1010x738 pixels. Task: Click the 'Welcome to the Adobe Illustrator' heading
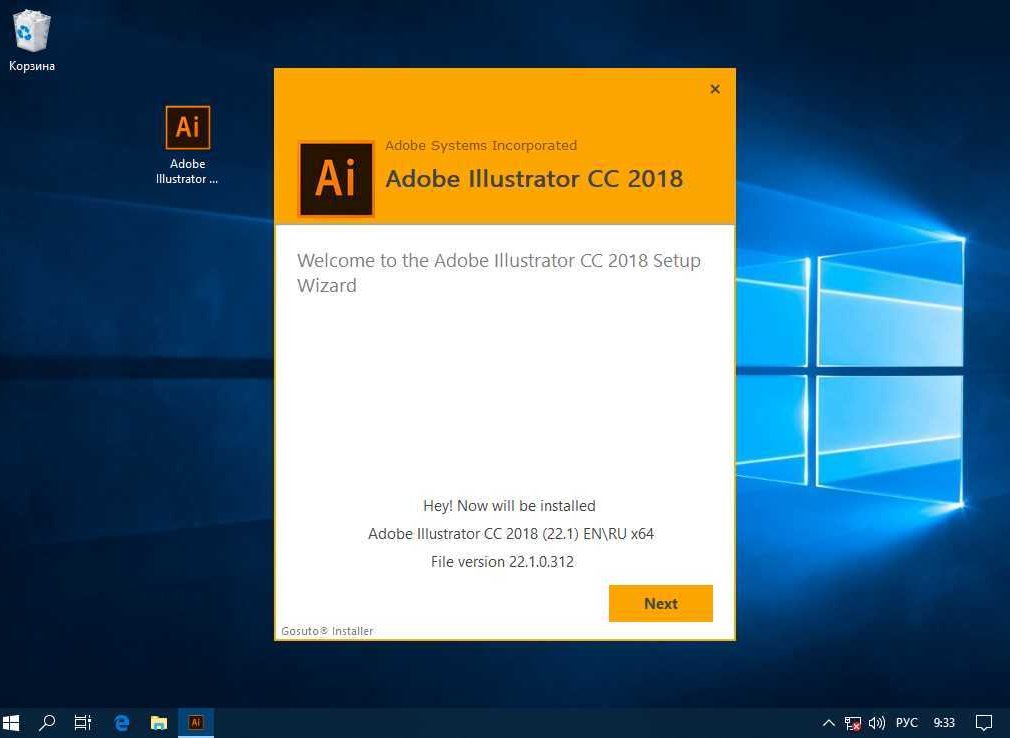[x=499, y=272]
